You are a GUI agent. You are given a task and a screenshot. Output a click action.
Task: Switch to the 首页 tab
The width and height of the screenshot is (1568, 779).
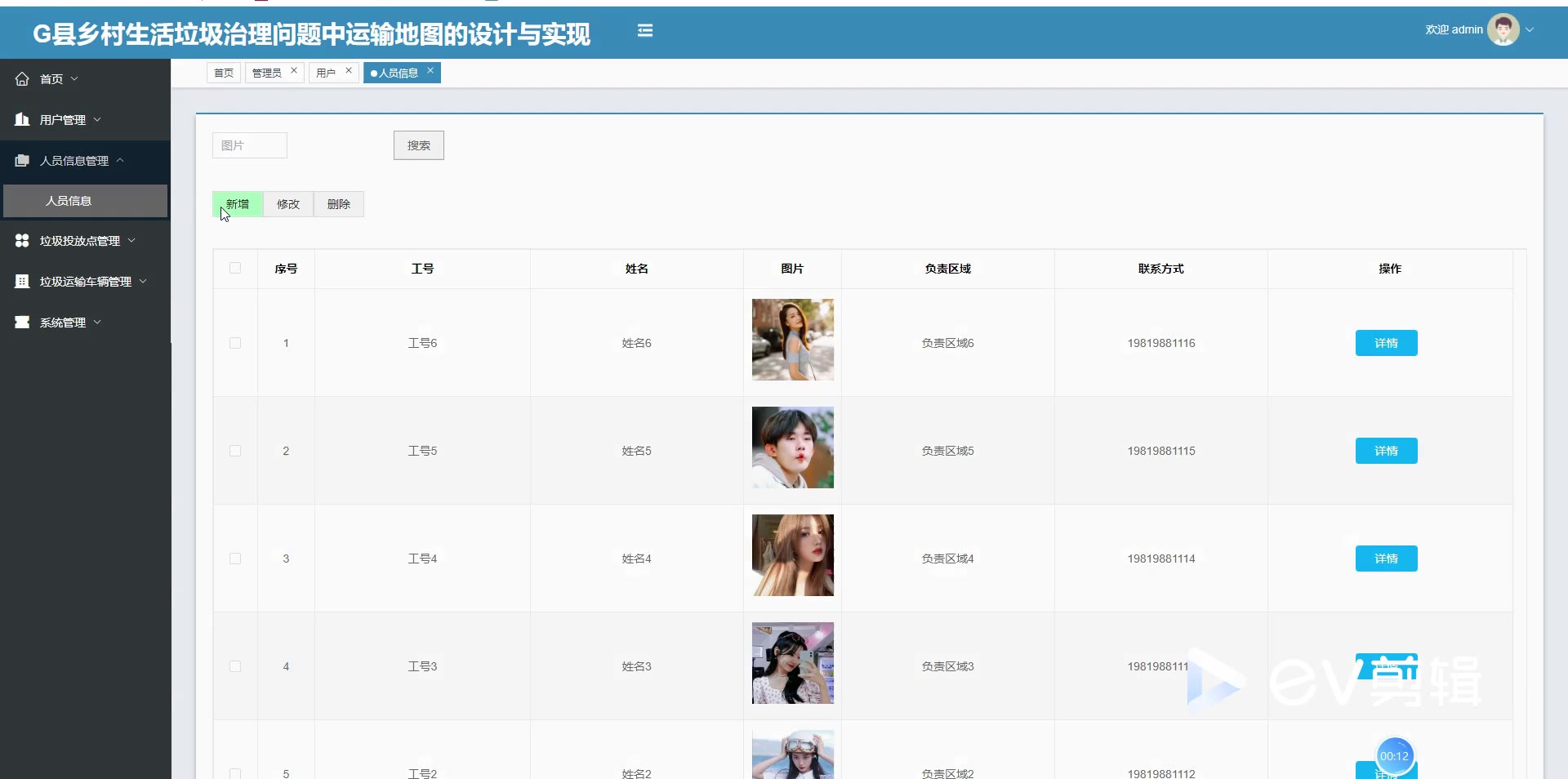[x=224, y=73]
